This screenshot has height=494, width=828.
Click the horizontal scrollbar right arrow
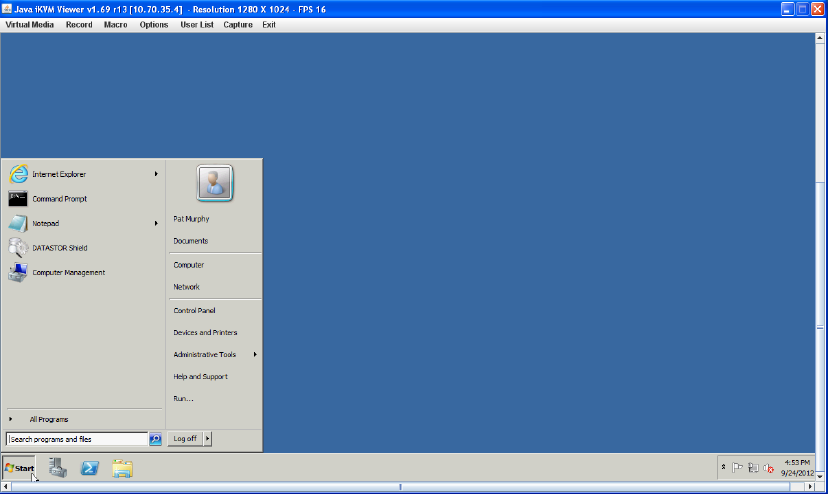pos(811,487)
